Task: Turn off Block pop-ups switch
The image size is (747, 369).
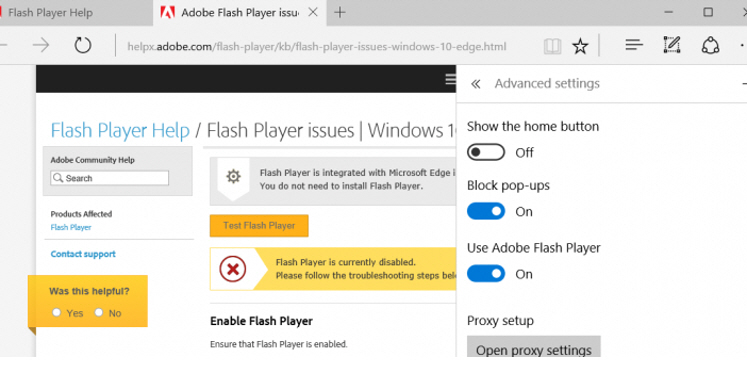Action: 485,211
